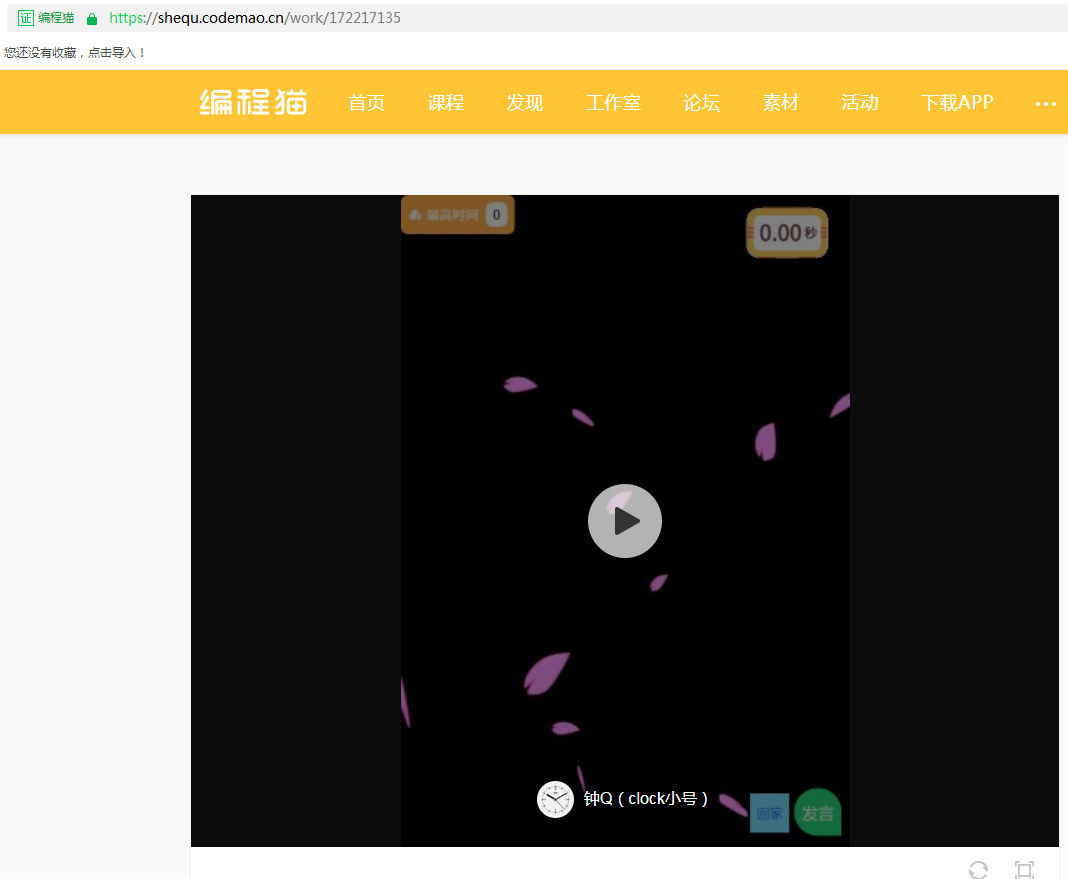Click the 0.00 秒 timer display

point(787,233)
